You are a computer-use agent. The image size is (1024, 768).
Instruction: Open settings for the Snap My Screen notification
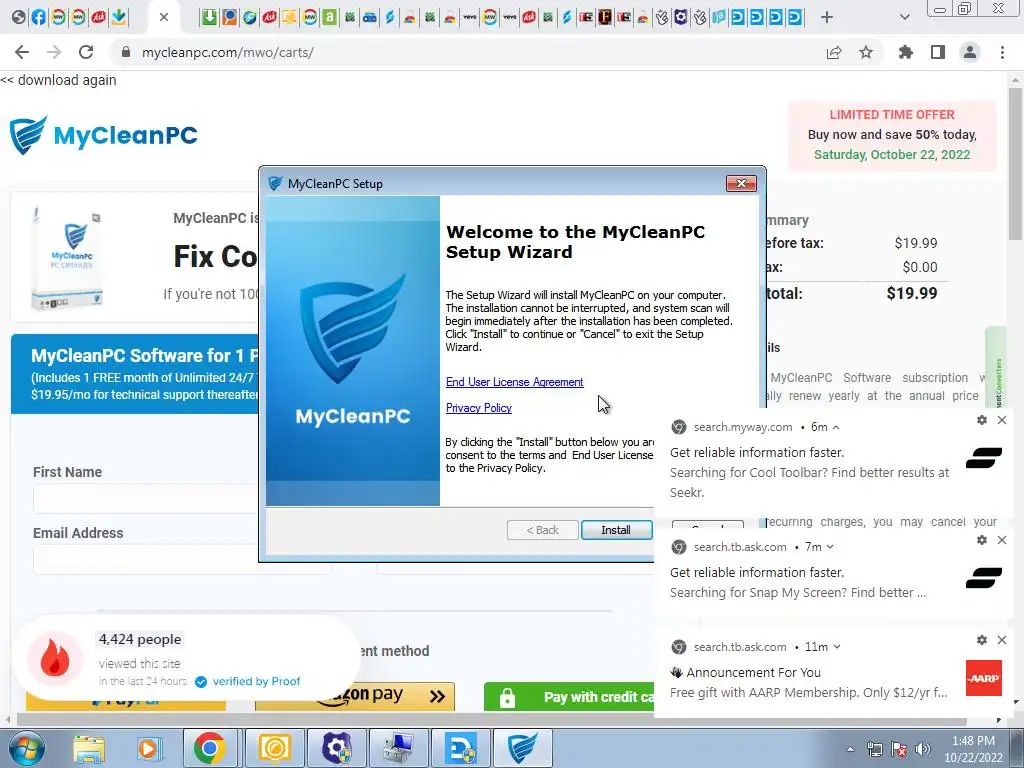tap(982, 540)
